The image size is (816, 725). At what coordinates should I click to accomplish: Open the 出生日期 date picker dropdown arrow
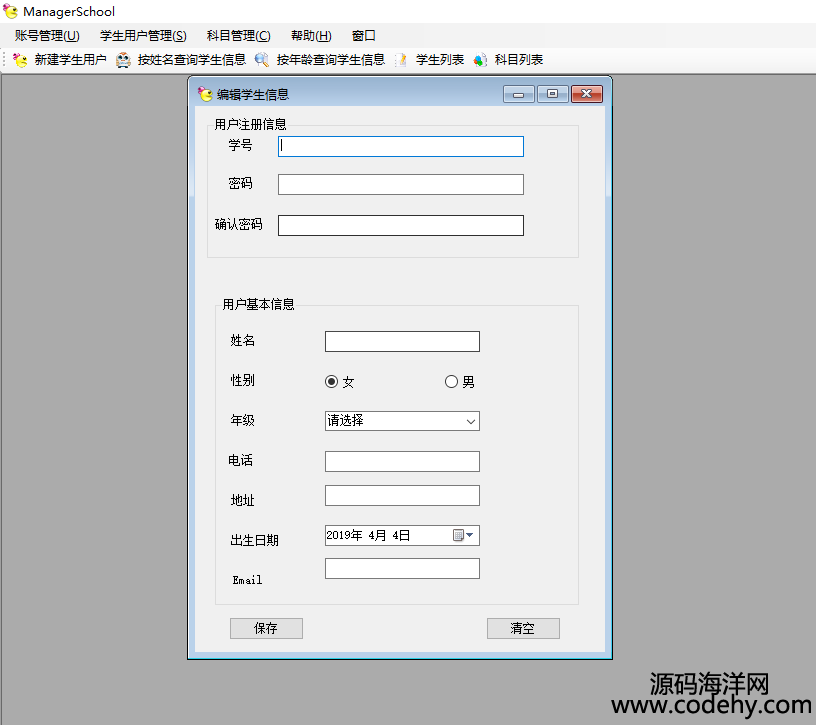[x=471, y=536]
